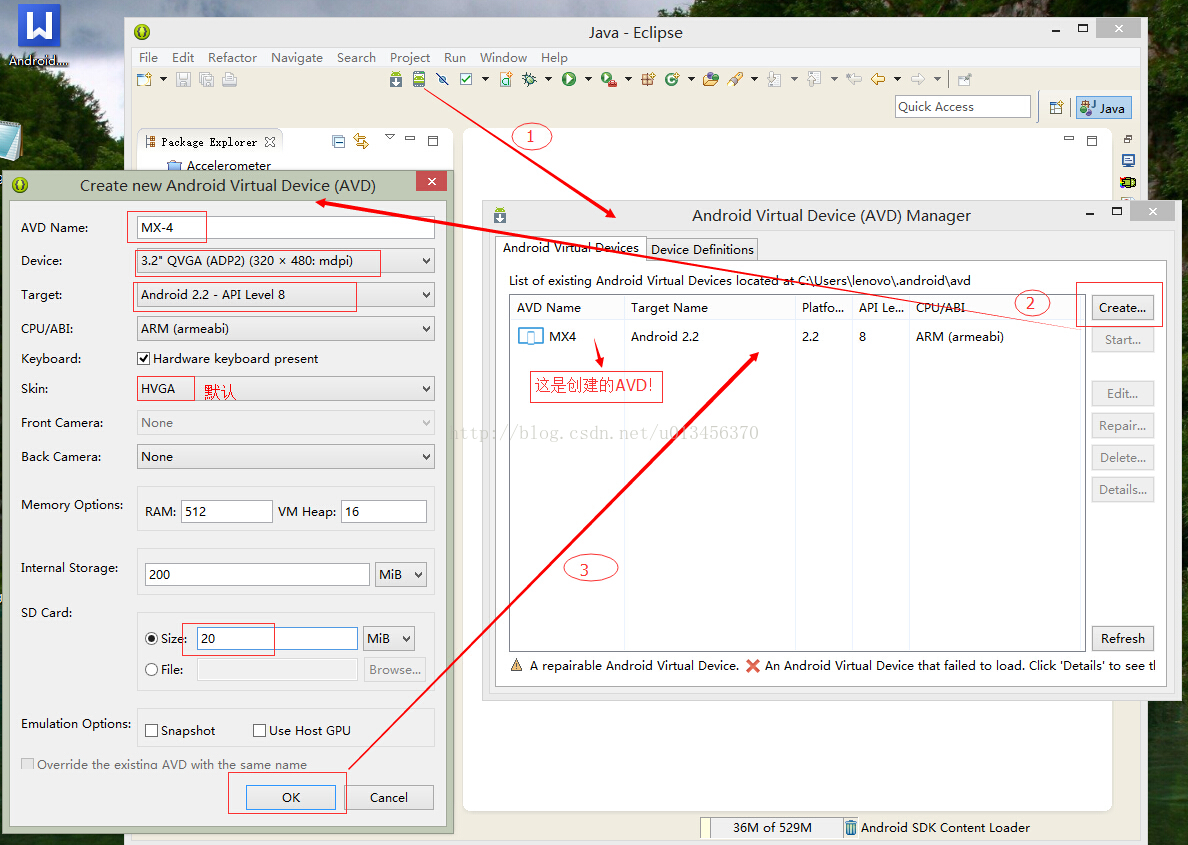Viewport: 1188px width, 845px height.
Task: Open the WPS 'Android...' desktop shortcut
Action: coord(38,36)
